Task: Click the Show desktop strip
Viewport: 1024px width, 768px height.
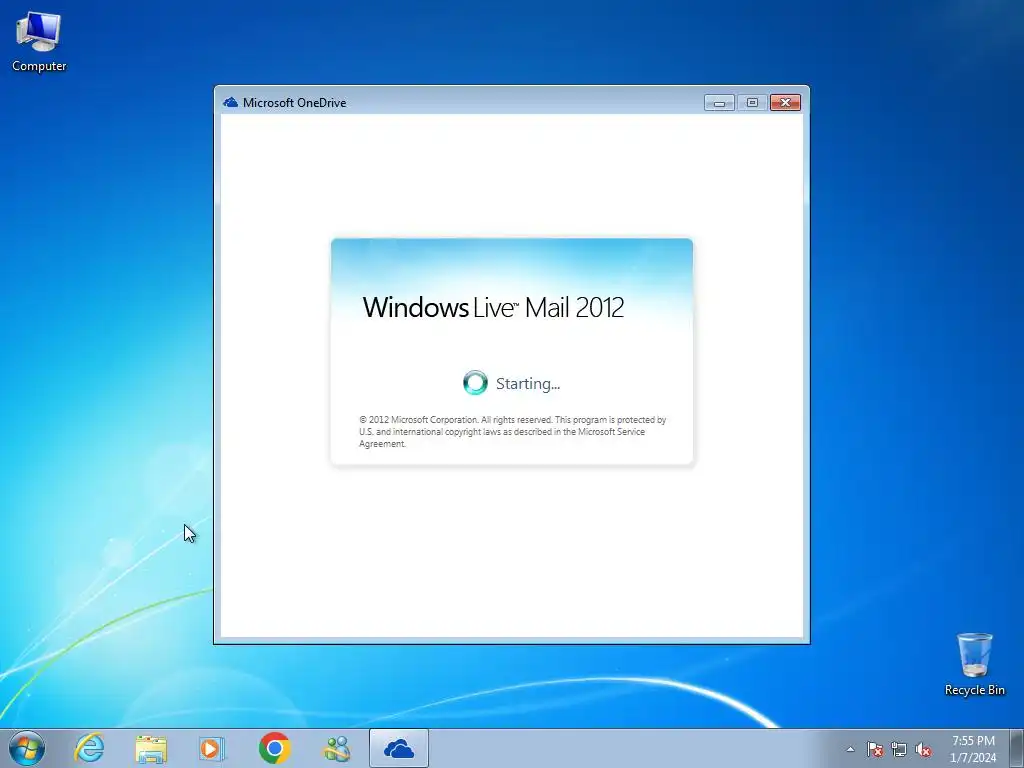Action: 1017,749
